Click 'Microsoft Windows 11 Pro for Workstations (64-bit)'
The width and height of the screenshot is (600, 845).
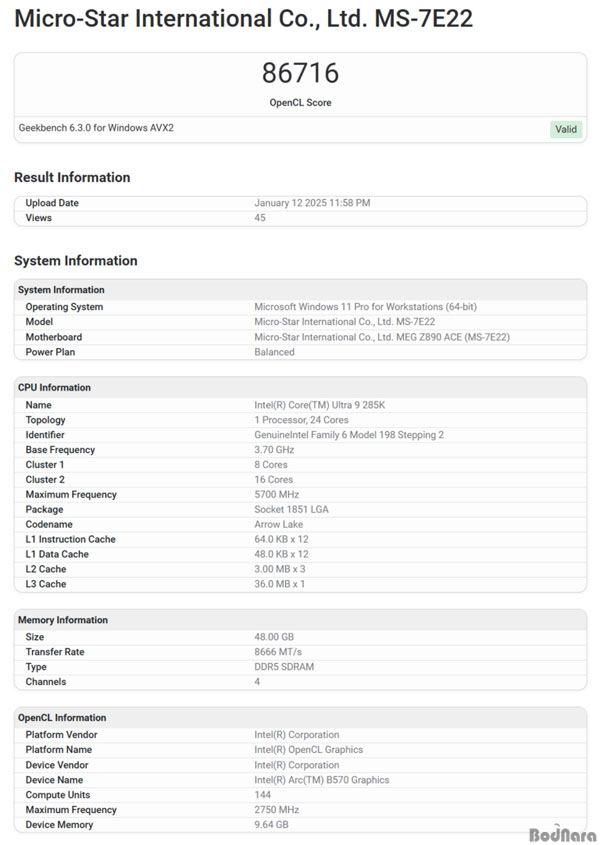tap(365, 307)
